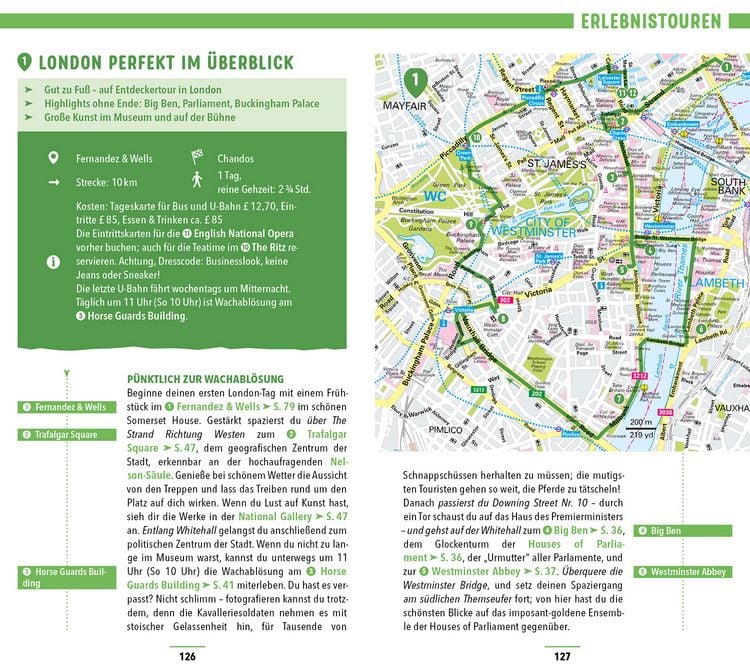750x672 pixels.
Task: Select map stop marker 12 below Leicester Square
Action: tap(632, 93)
